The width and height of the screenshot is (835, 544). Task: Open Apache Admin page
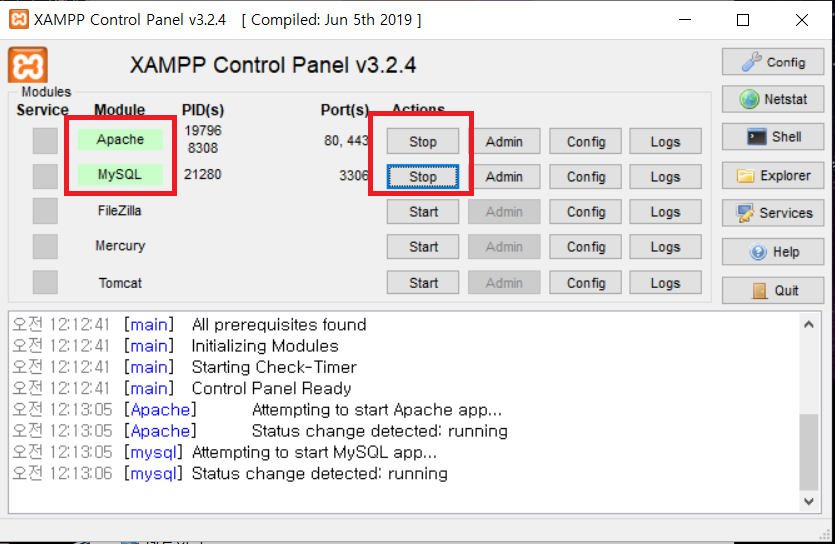(x=504, y=142)
